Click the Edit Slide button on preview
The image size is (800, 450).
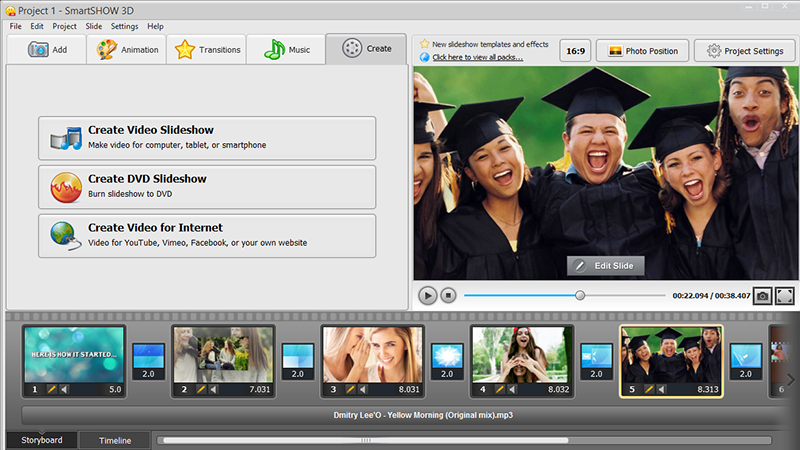[606, 266]
